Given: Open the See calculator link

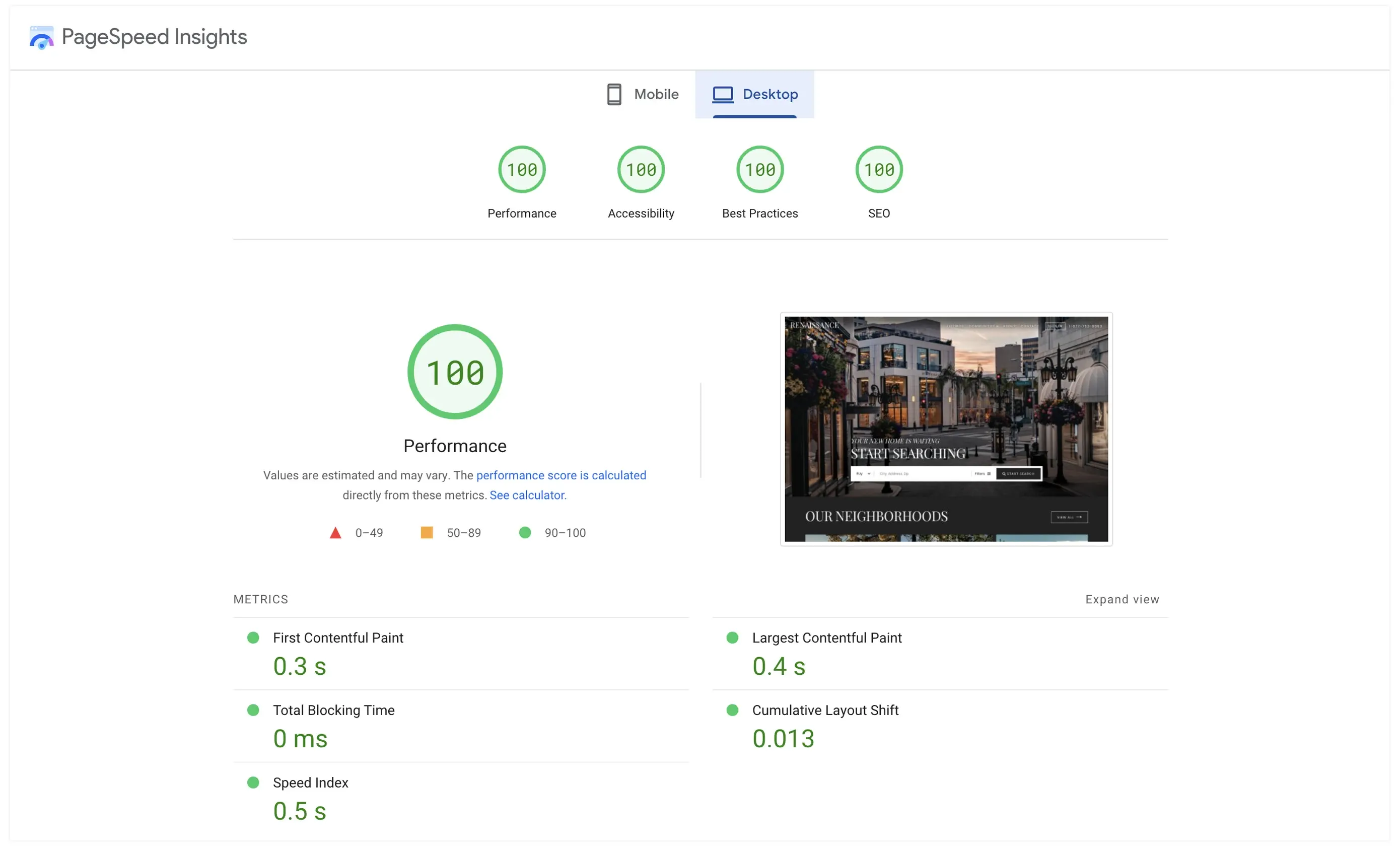Looking at the screenshot, I should pos(527,494).
